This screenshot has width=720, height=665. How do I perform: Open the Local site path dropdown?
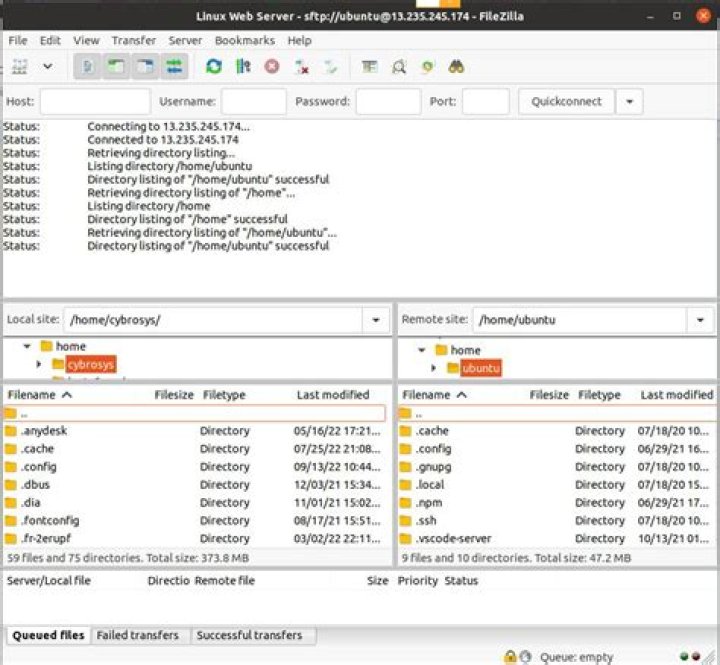point(376,320)
